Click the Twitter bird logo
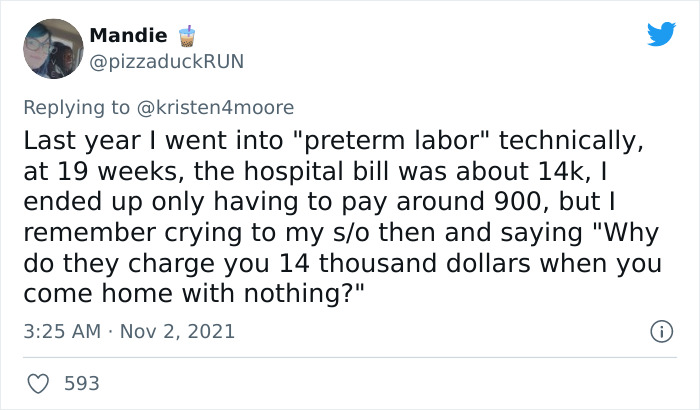Screen dimensions: 700x410 [x=661, y=35]
